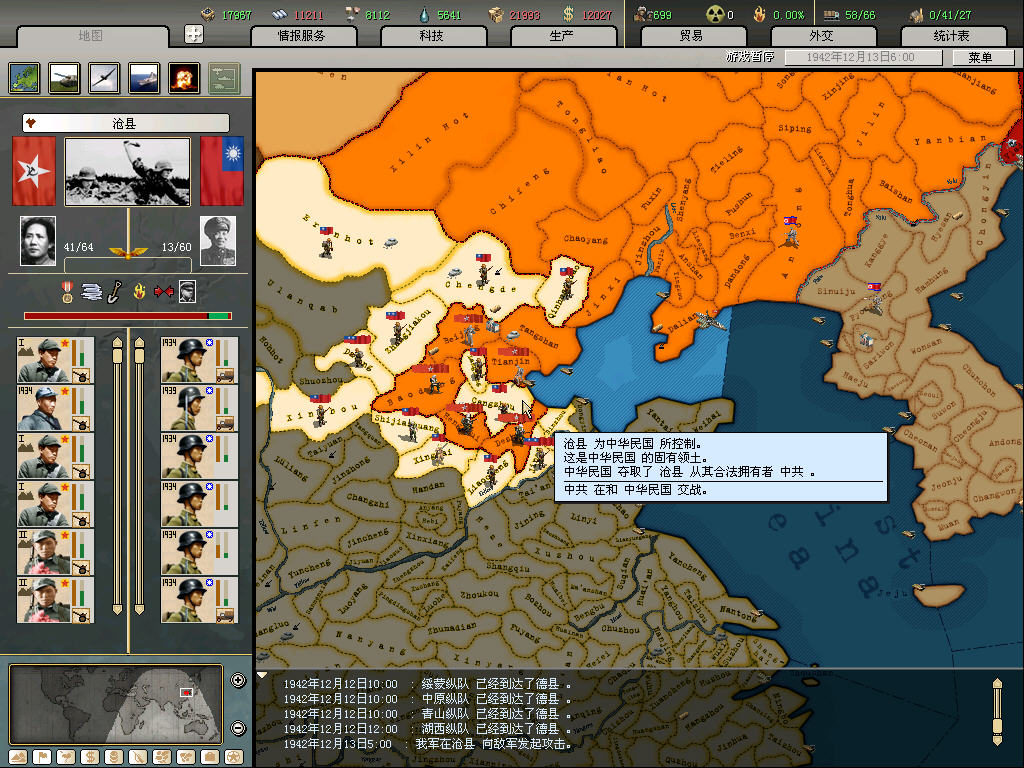Open the 科技 tab

tap(432, 36)
